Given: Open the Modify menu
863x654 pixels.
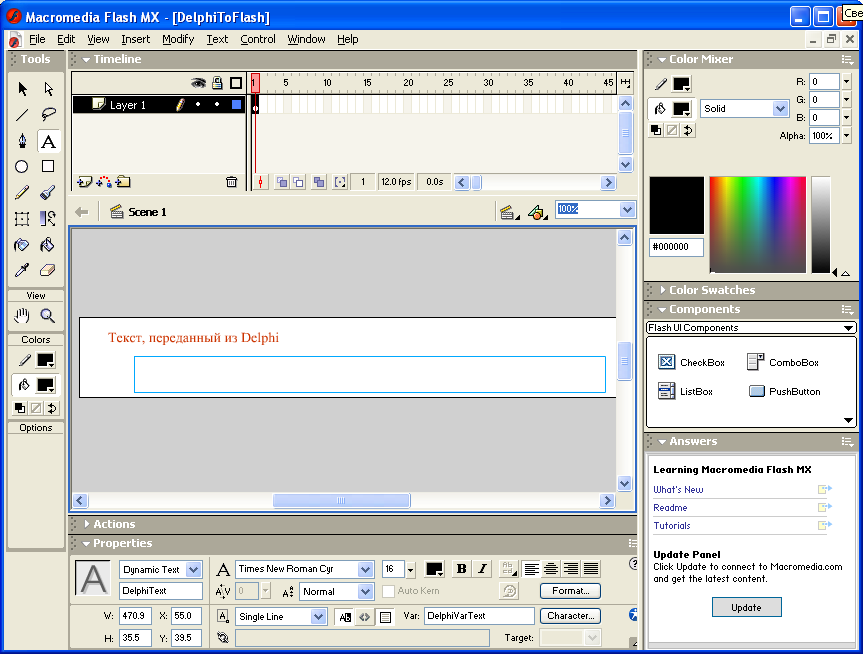Looking at the screenshot, I should (x=178, y=39).
